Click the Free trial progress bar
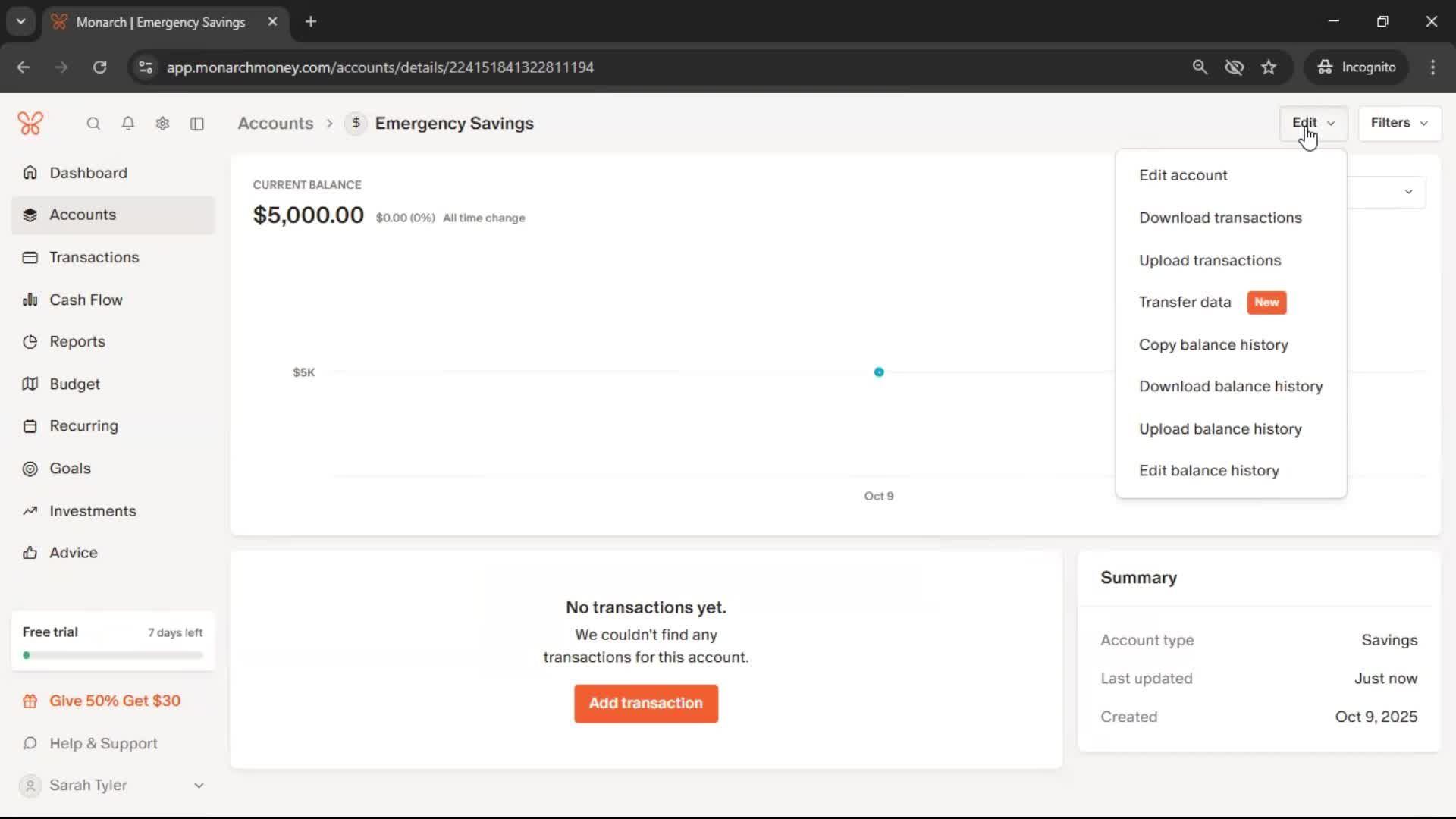The height and width of the screenshot is (819, 1456). pos(113,655)
